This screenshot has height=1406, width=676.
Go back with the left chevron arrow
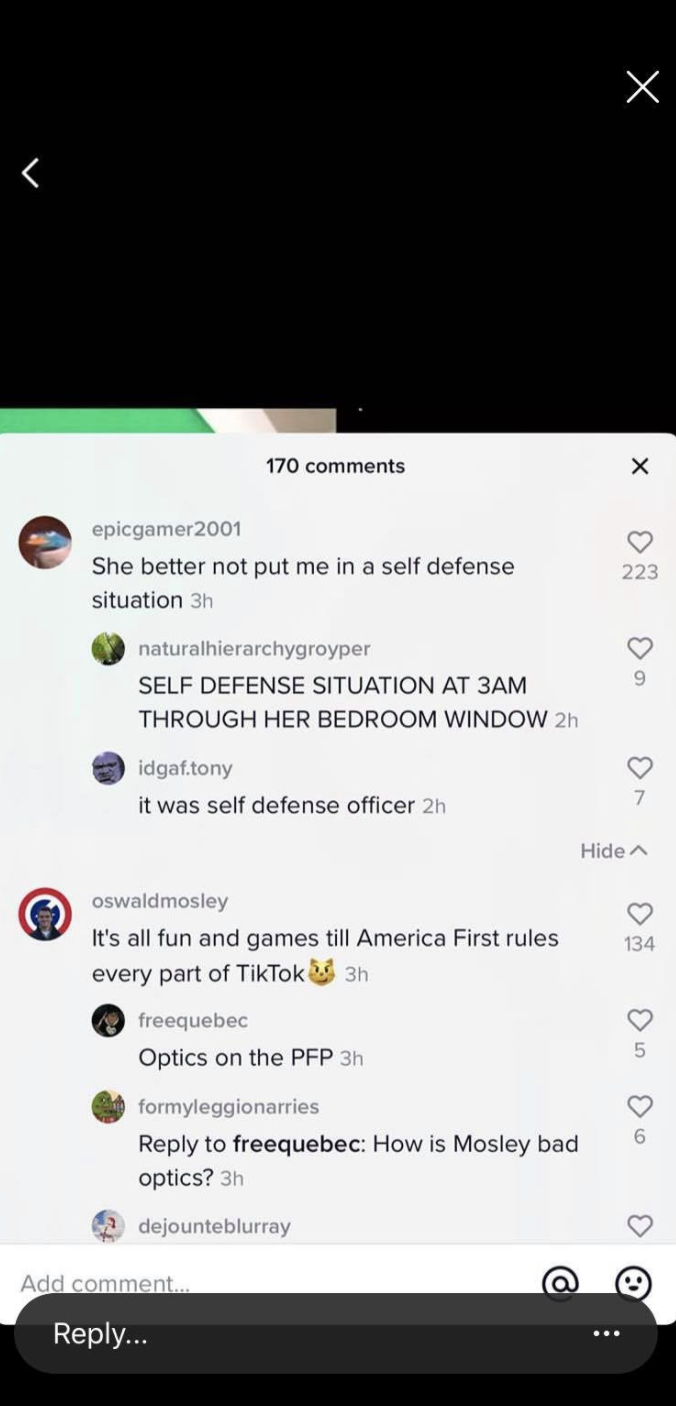click(30, 173)
